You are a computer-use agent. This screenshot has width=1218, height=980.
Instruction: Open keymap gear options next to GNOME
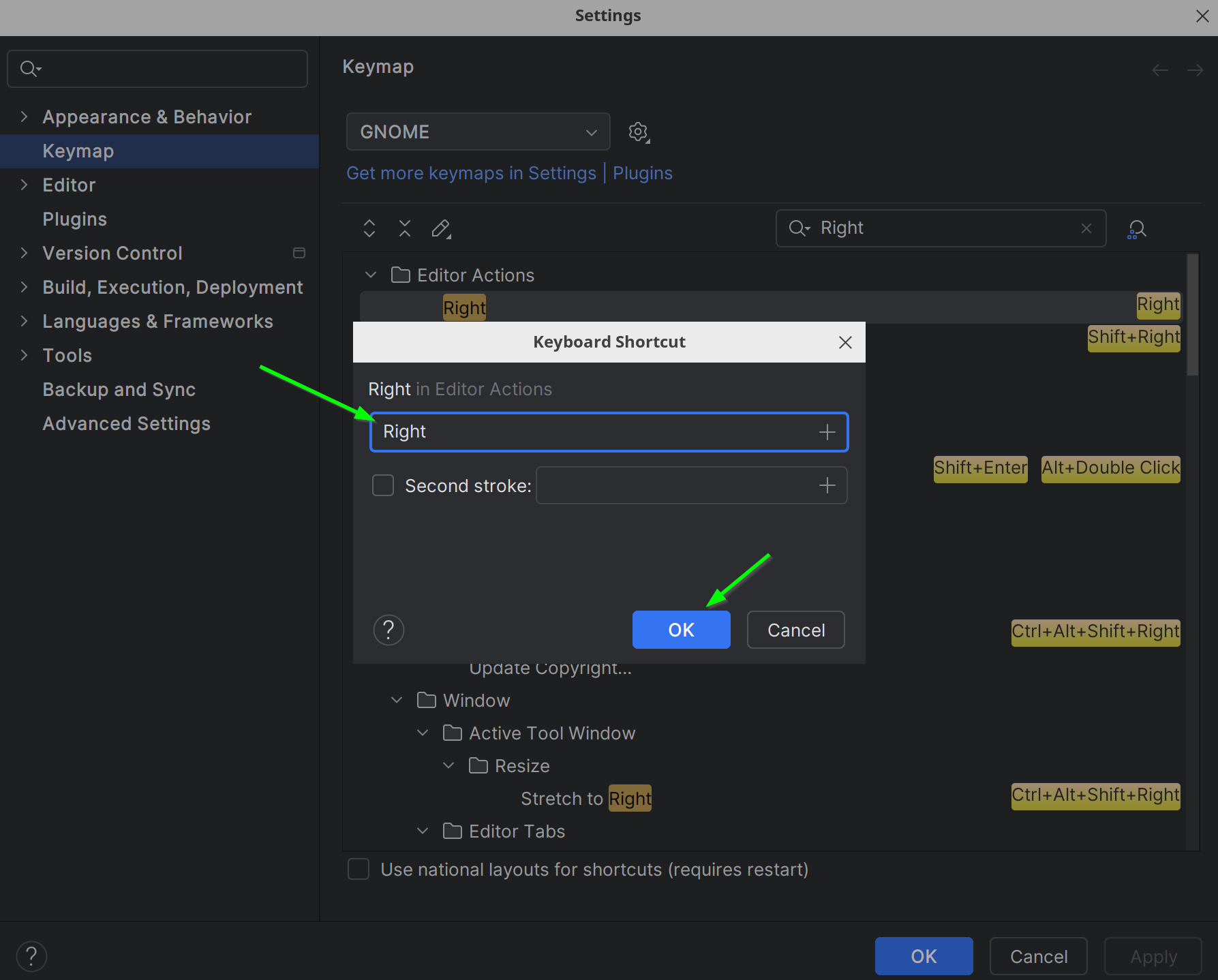pos(638,132)
